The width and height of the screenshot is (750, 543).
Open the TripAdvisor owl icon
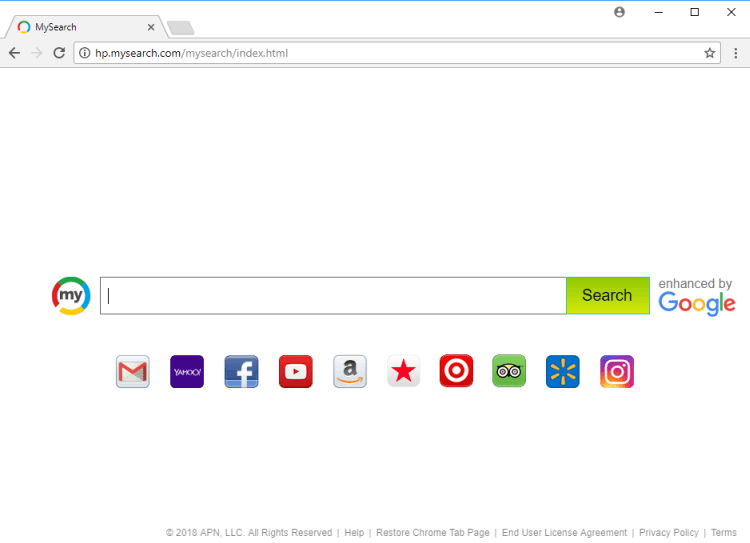pos(509,371)
